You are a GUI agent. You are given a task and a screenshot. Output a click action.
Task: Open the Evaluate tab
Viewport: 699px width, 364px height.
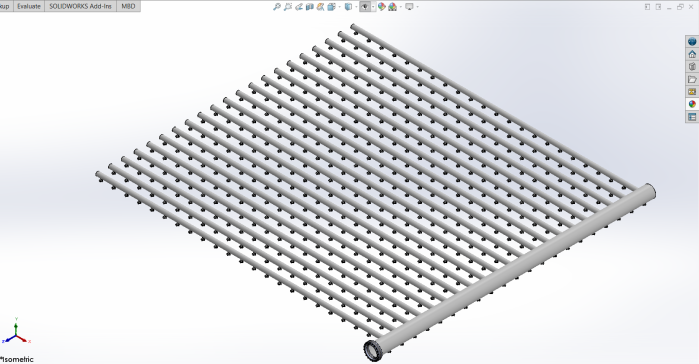pyautogui.click(x=29, y=6)
